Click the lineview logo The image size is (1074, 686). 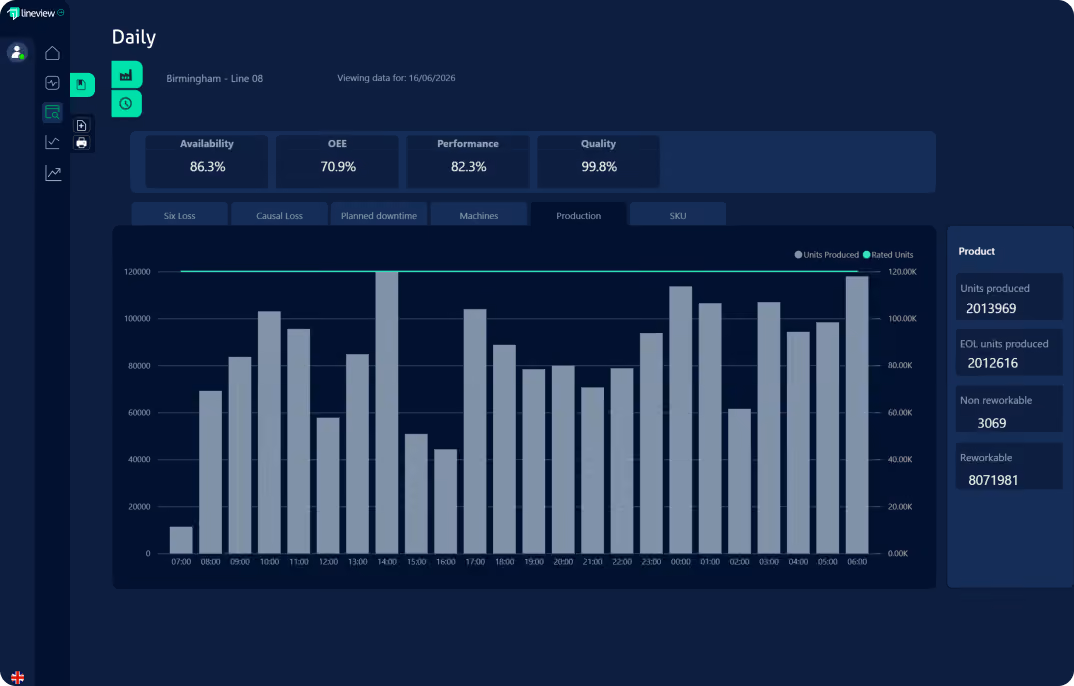click(x=31, y=13)
